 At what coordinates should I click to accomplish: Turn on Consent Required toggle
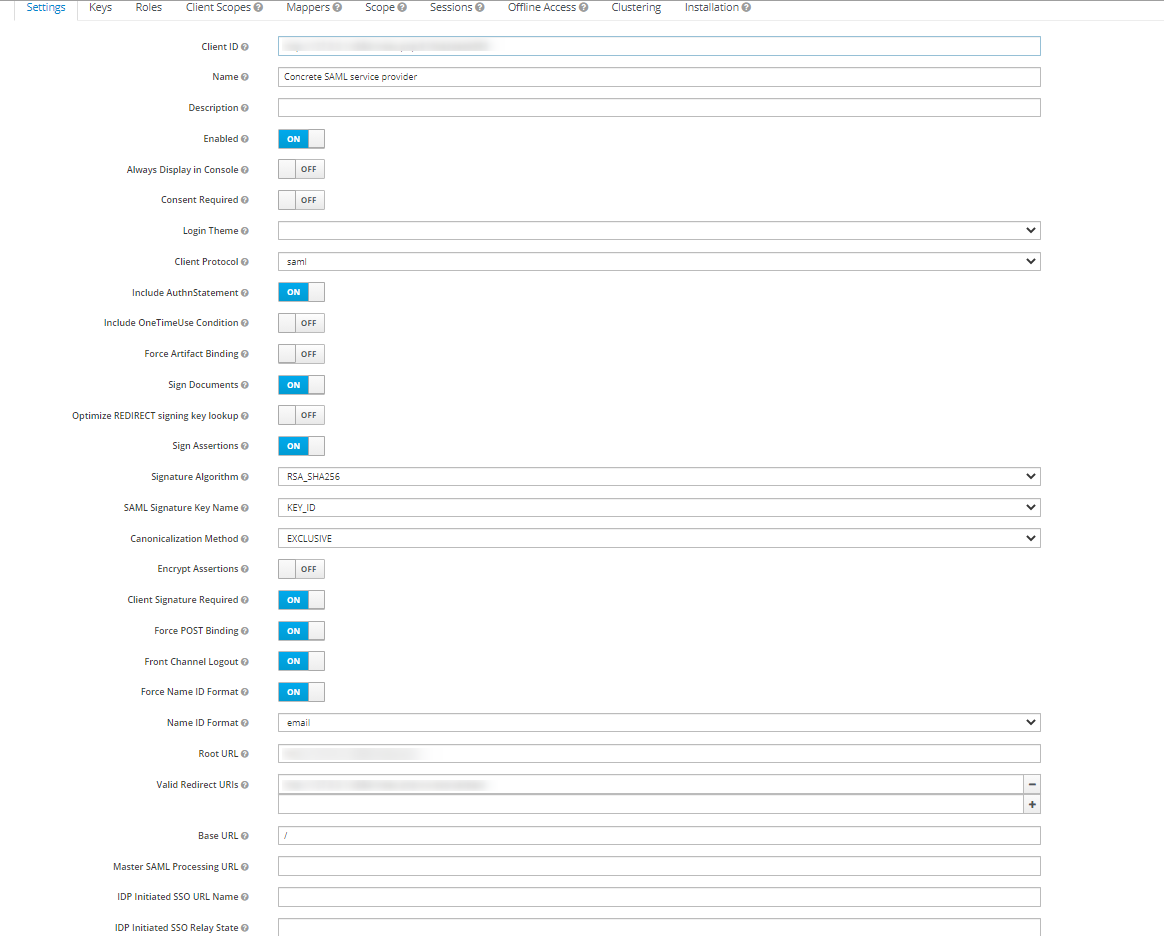pos(301,200)
